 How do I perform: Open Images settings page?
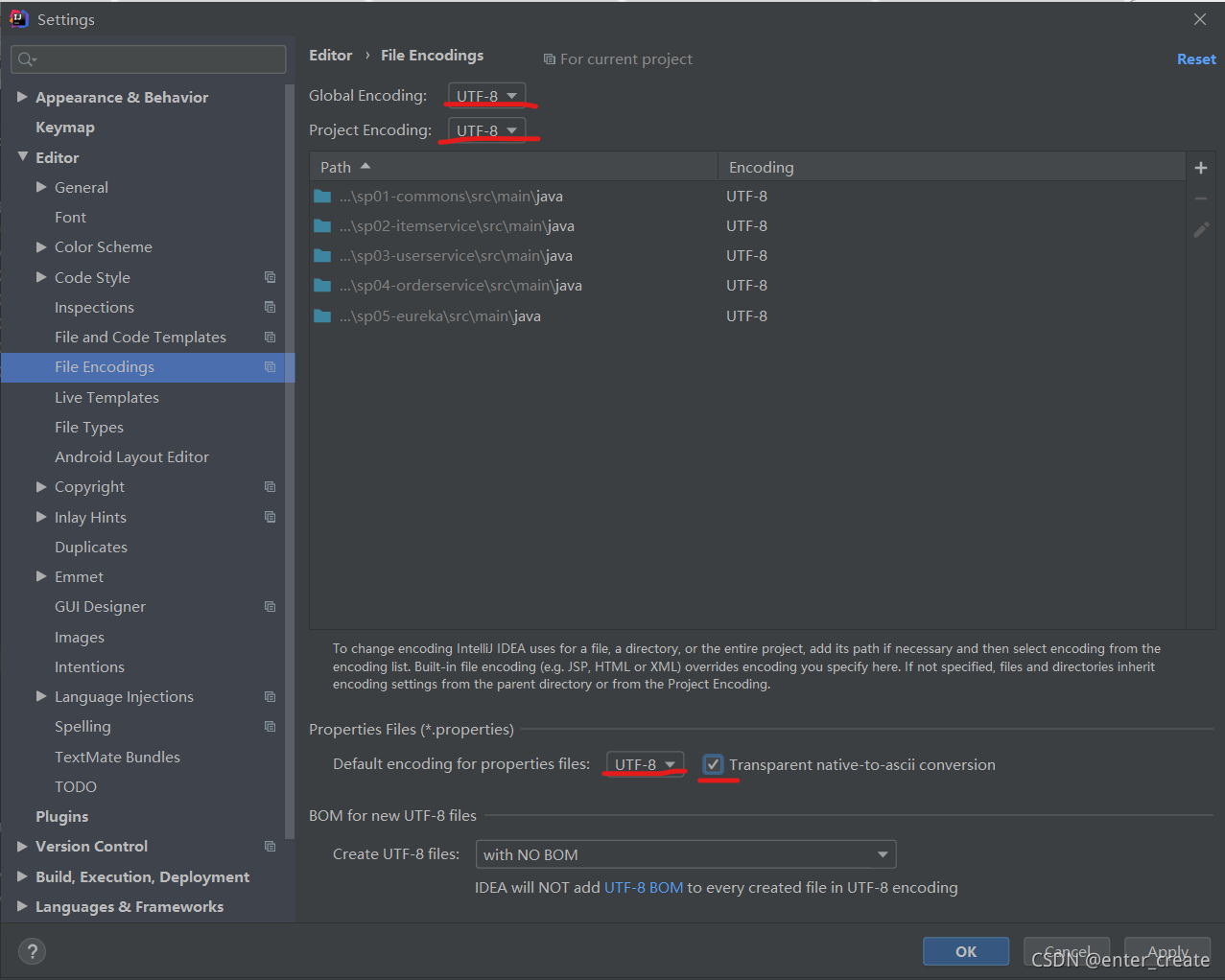[x=80, y=638]
